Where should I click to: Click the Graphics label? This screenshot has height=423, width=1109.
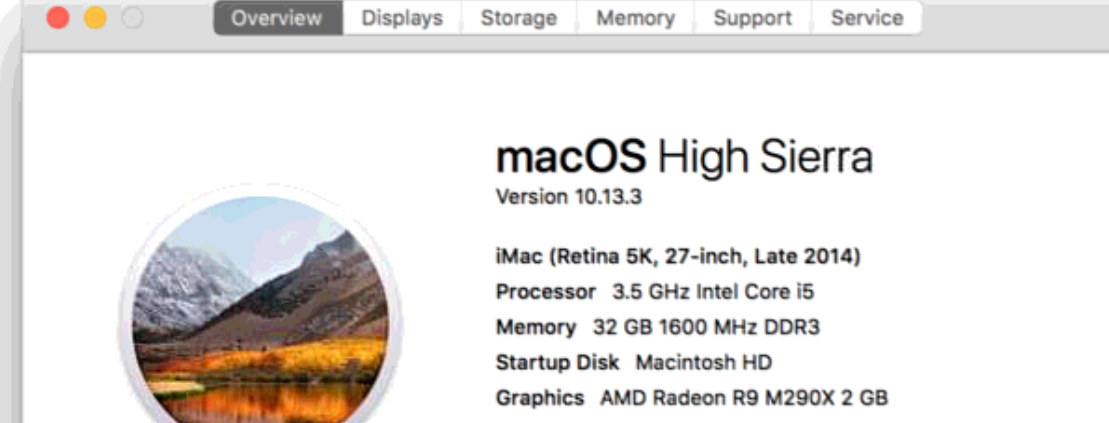[x=540, y=397]
